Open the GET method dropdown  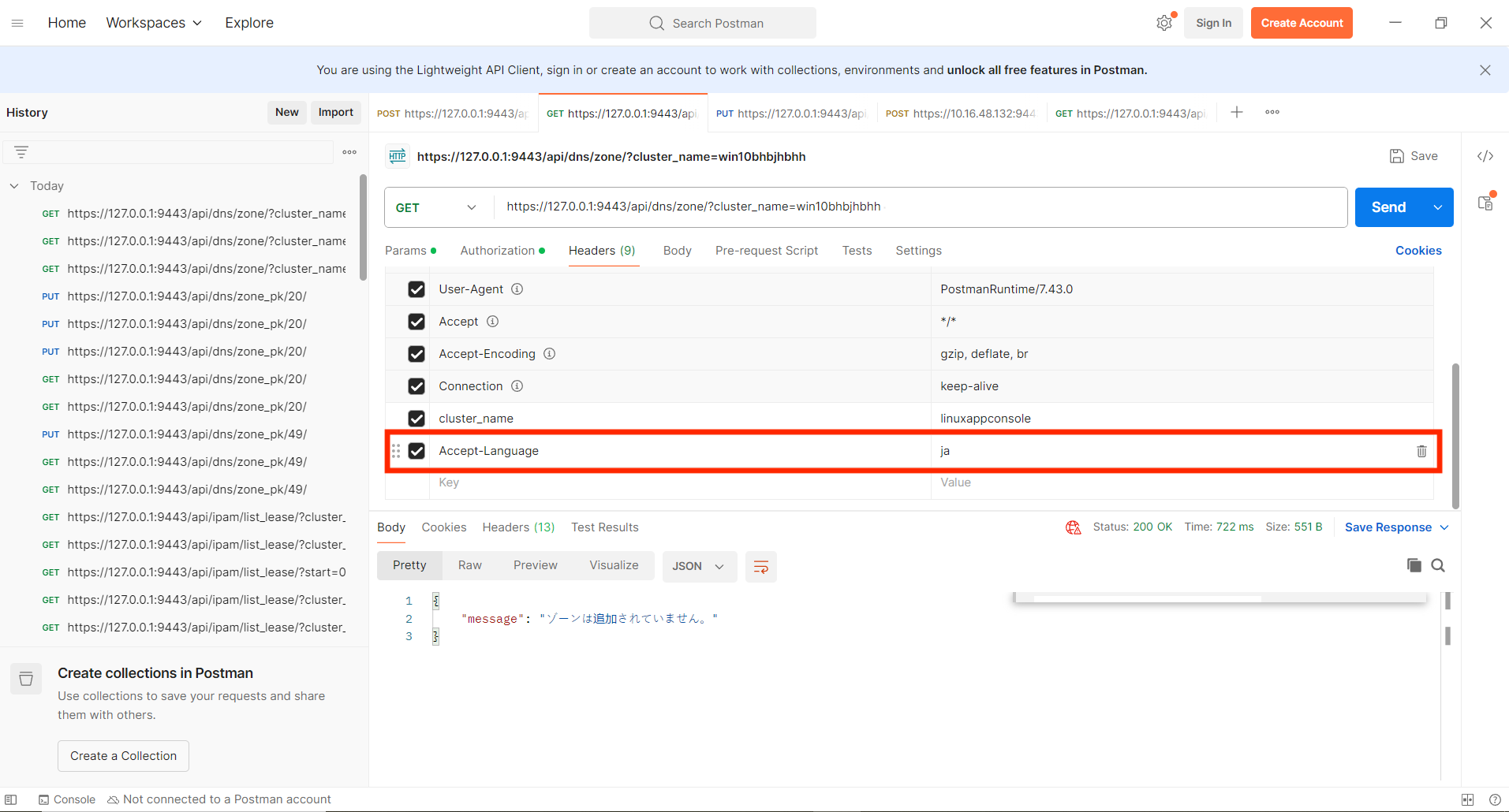click(x=436, y=207)
